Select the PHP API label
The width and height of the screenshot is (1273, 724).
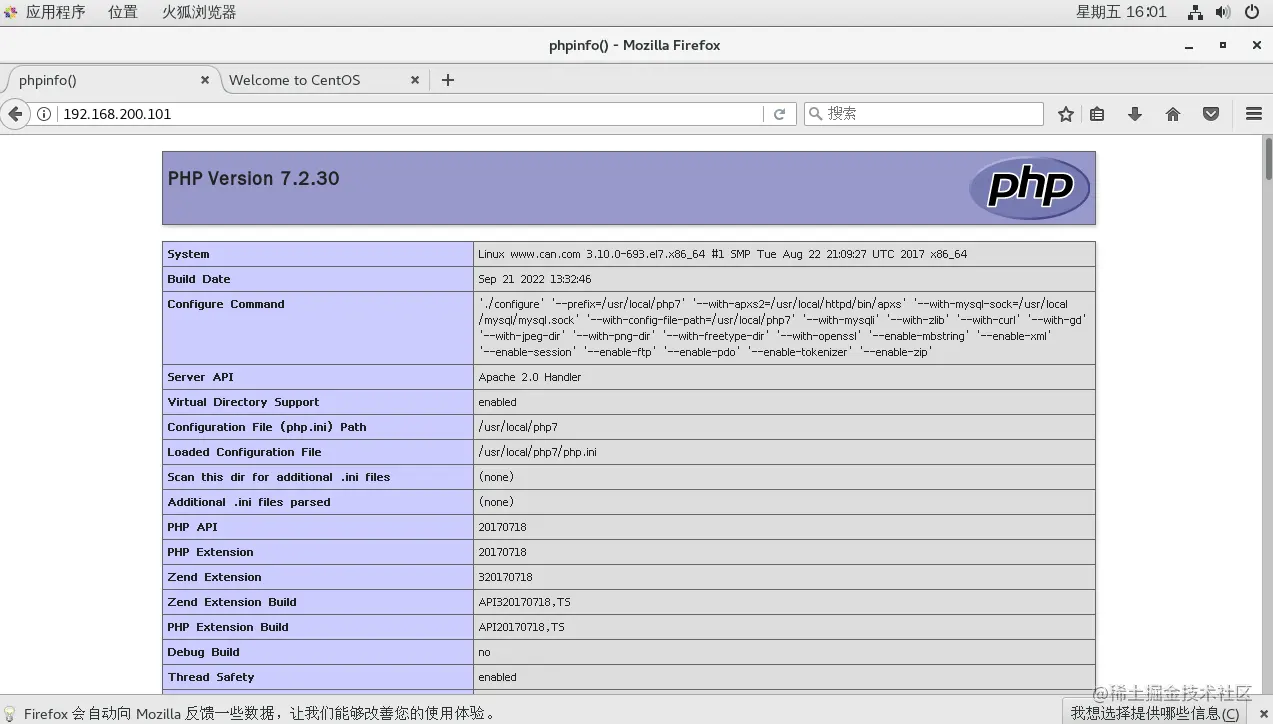192,527
